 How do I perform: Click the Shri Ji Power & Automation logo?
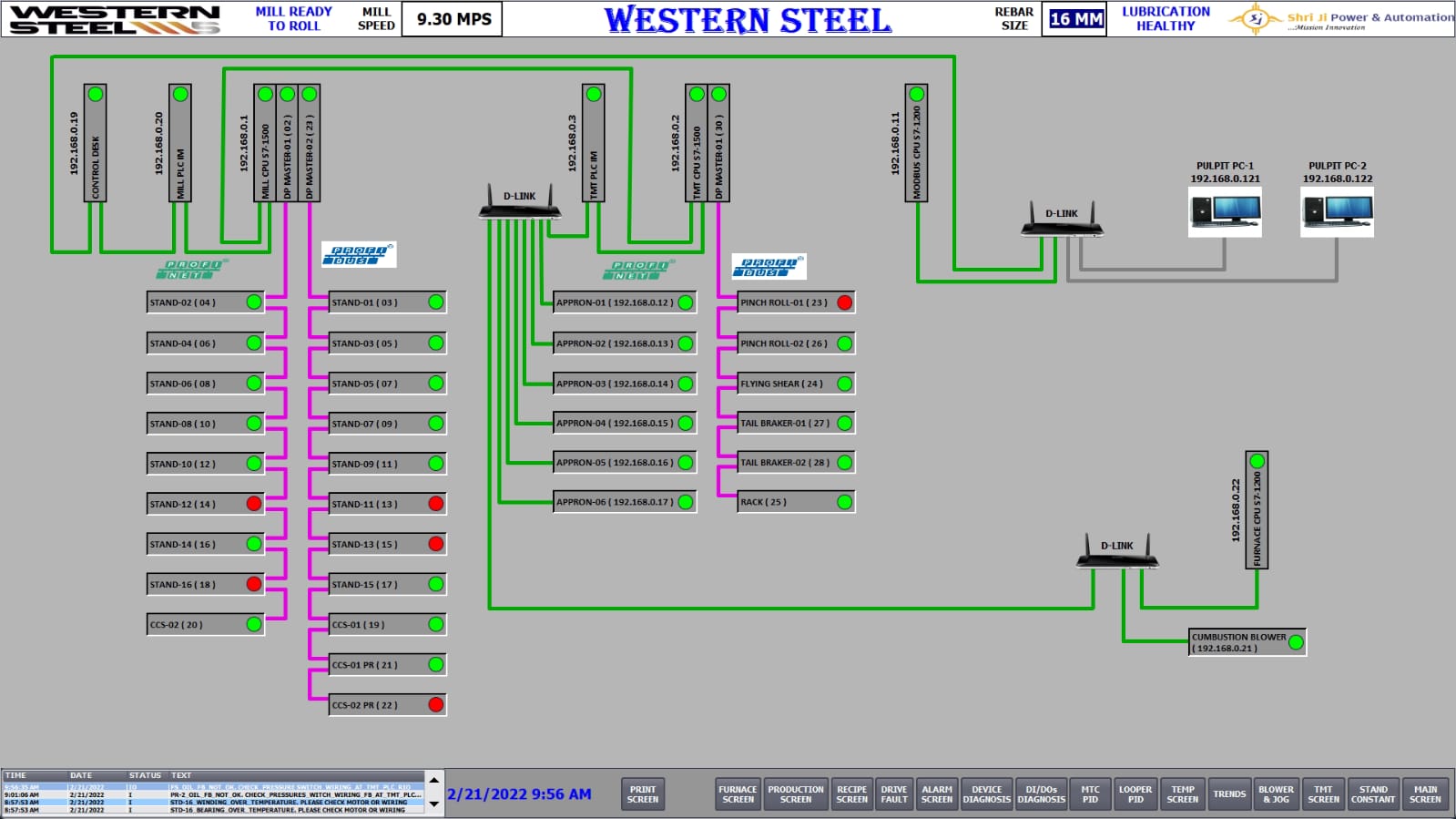coord(1340,19)
